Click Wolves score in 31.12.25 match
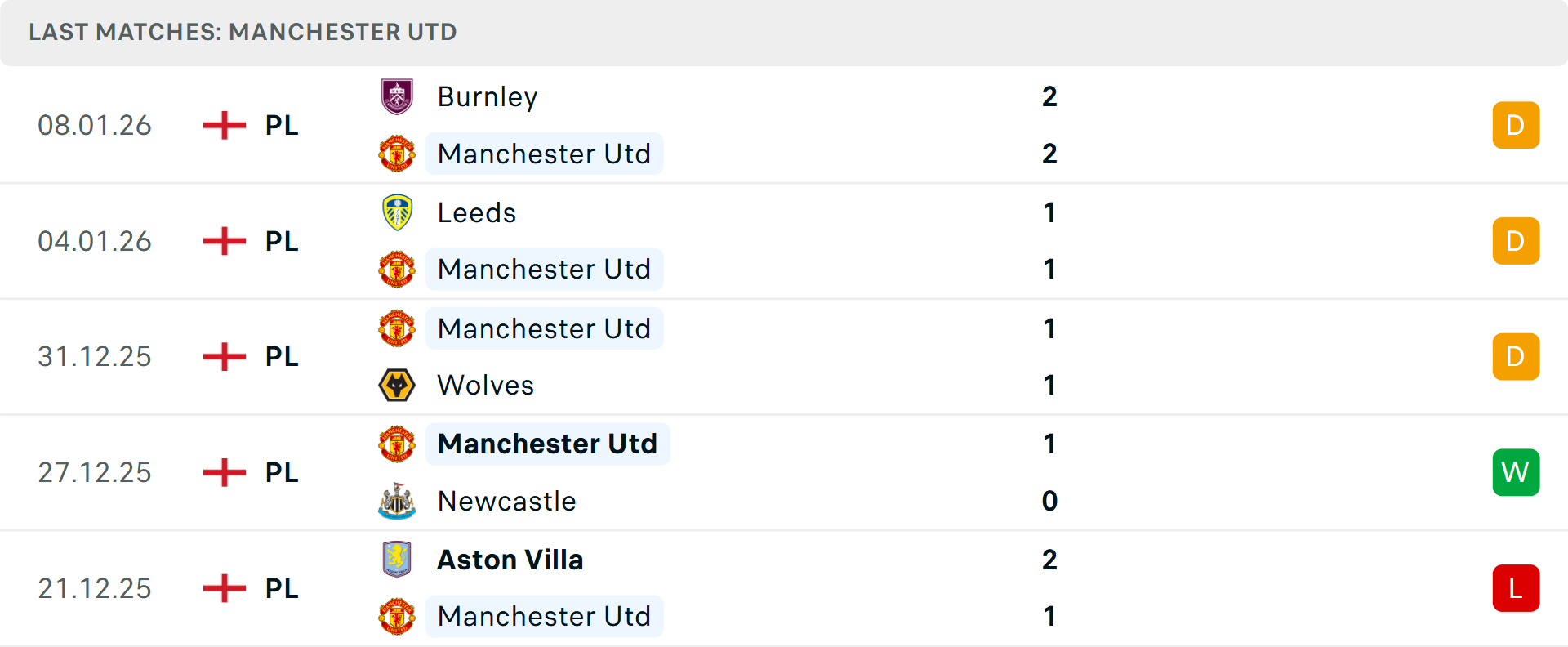 (x=1049, y=385)
